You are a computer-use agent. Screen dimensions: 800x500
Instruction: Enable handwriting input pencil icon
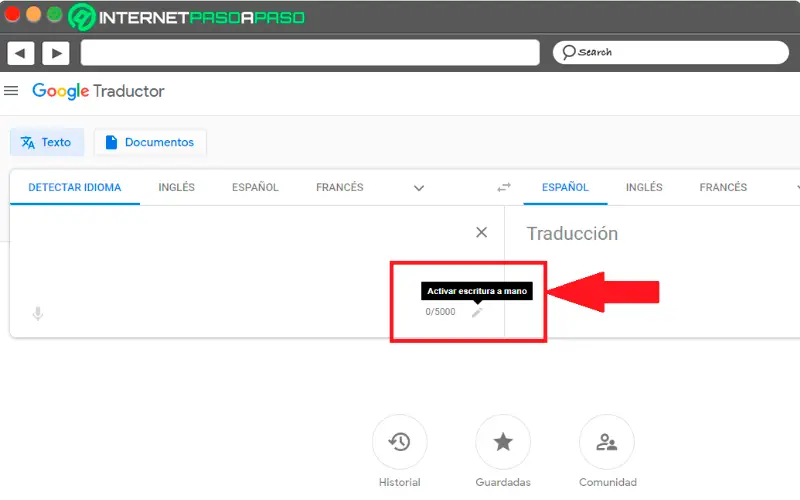click(x=477, y=312)
